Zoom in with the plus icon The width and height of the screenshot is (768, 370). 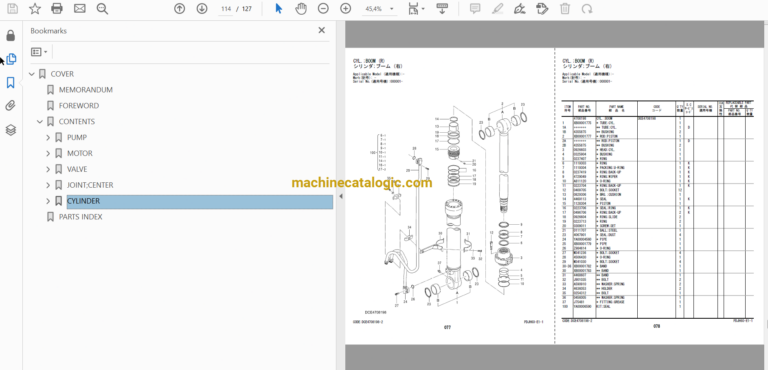[346, 8]
